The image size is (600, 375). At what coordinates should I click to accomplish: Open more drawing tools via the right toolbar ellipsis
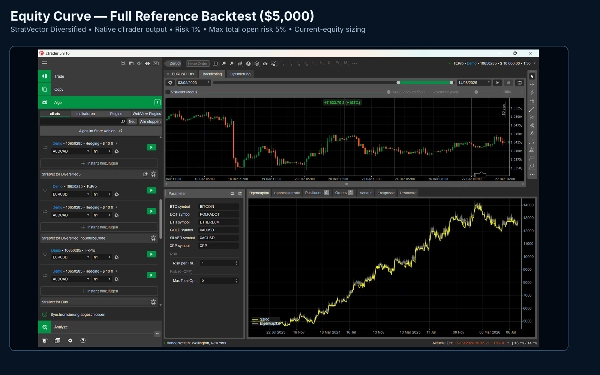[532, 174]
